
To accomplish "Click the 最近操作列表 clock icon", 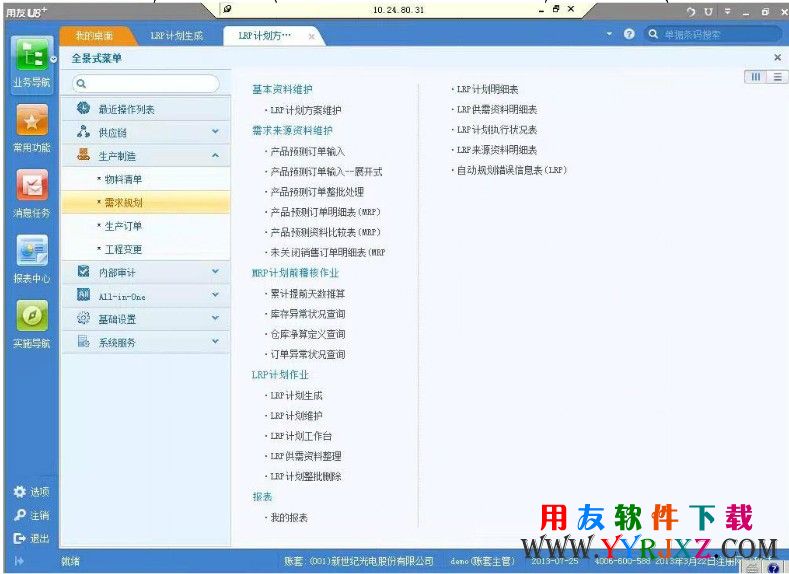I will click(x=84, y=108).
